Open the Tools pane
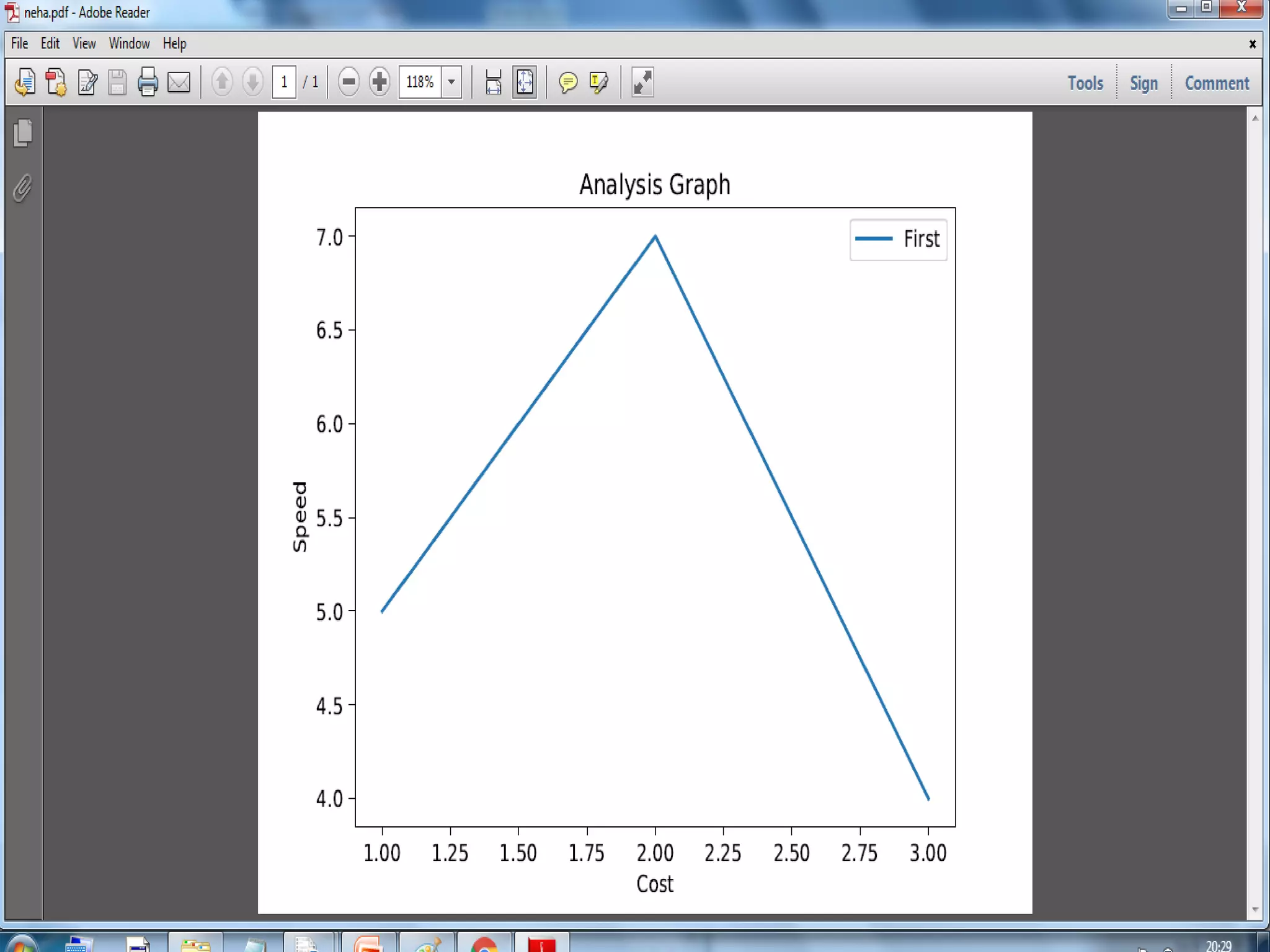 coord(1085,83)
